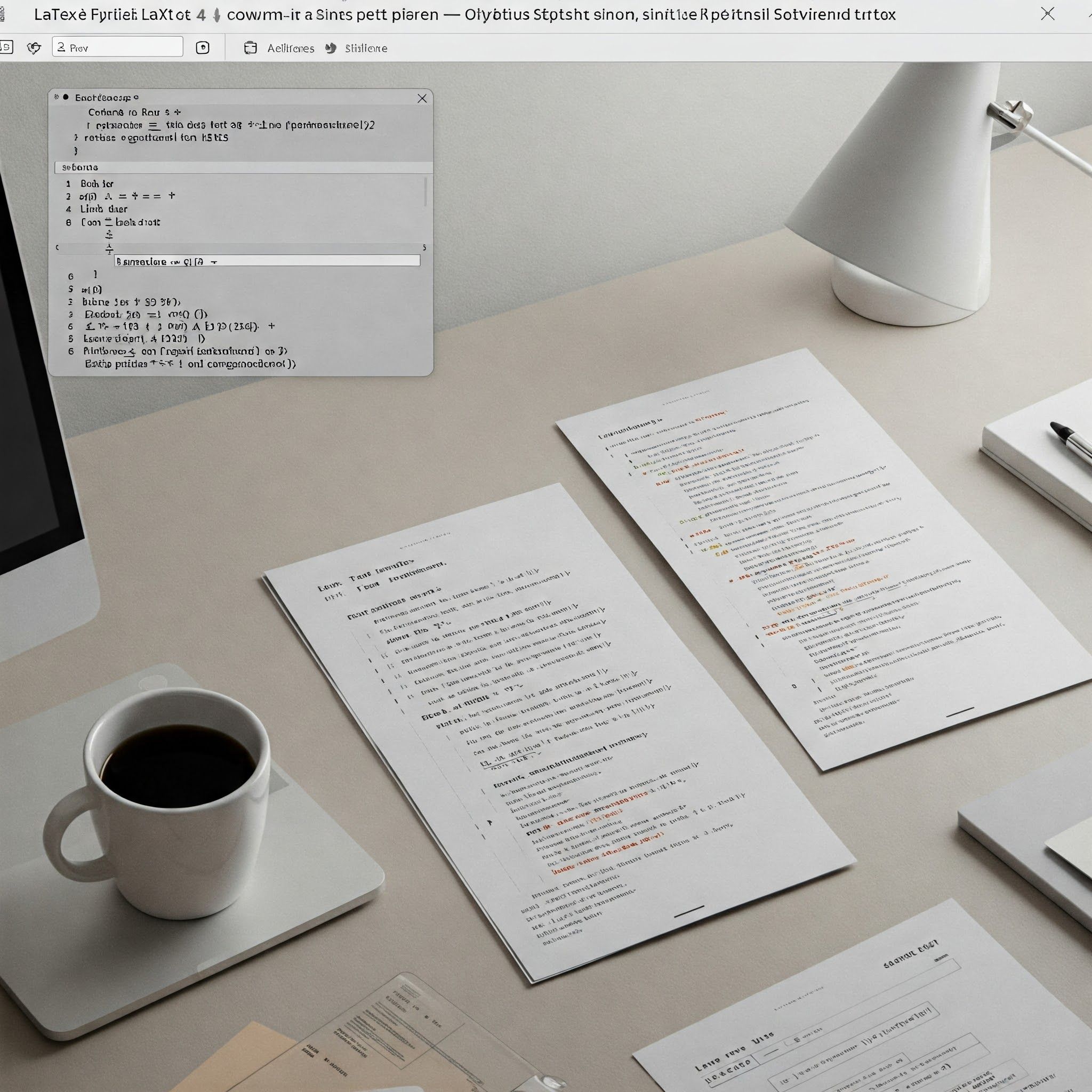
Task: Click the code panel's vertical scrollbar
Action: pos(425,192)
